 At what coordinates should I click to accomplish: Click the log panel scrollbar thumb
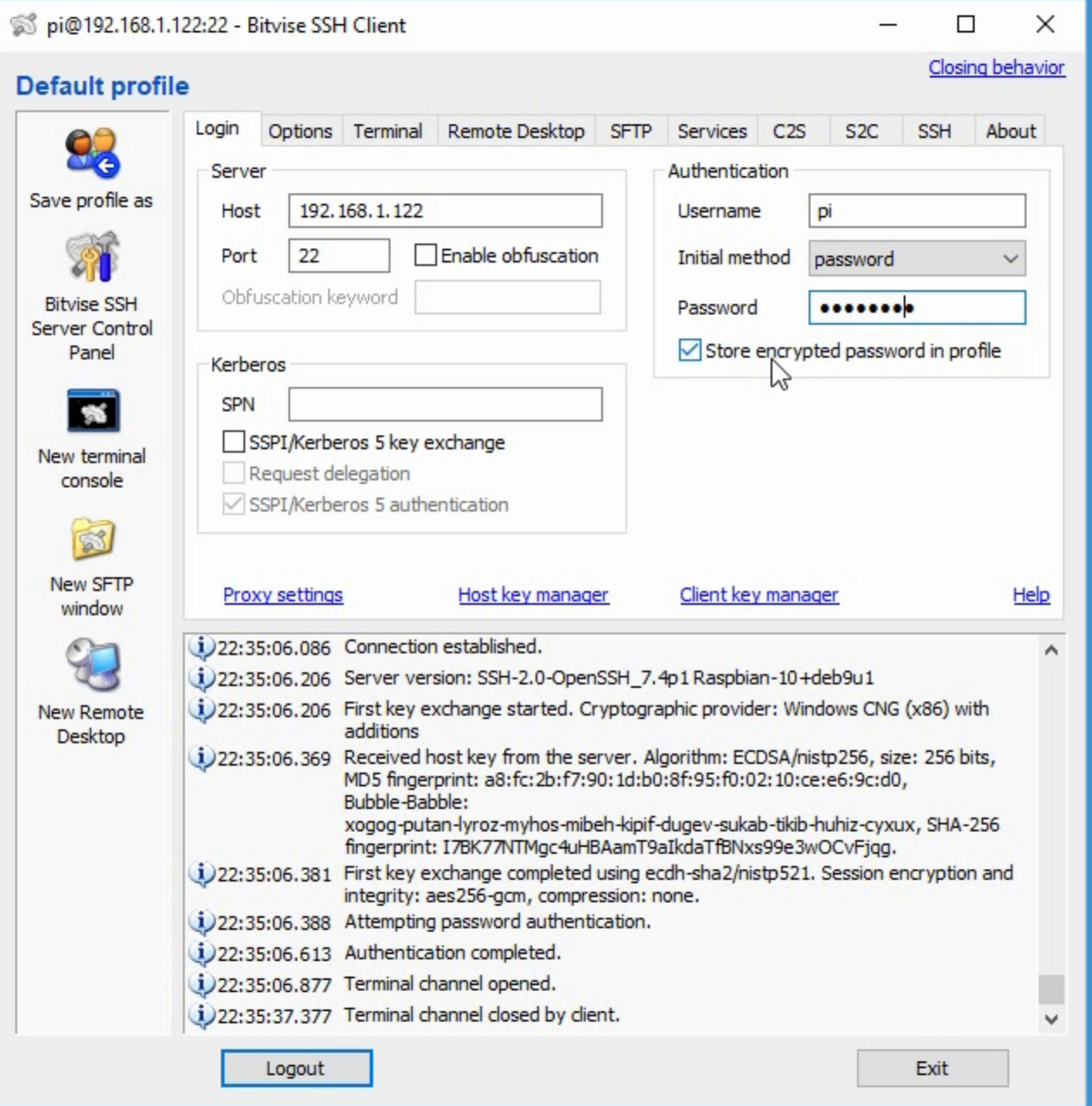[x=1051, y=988]
